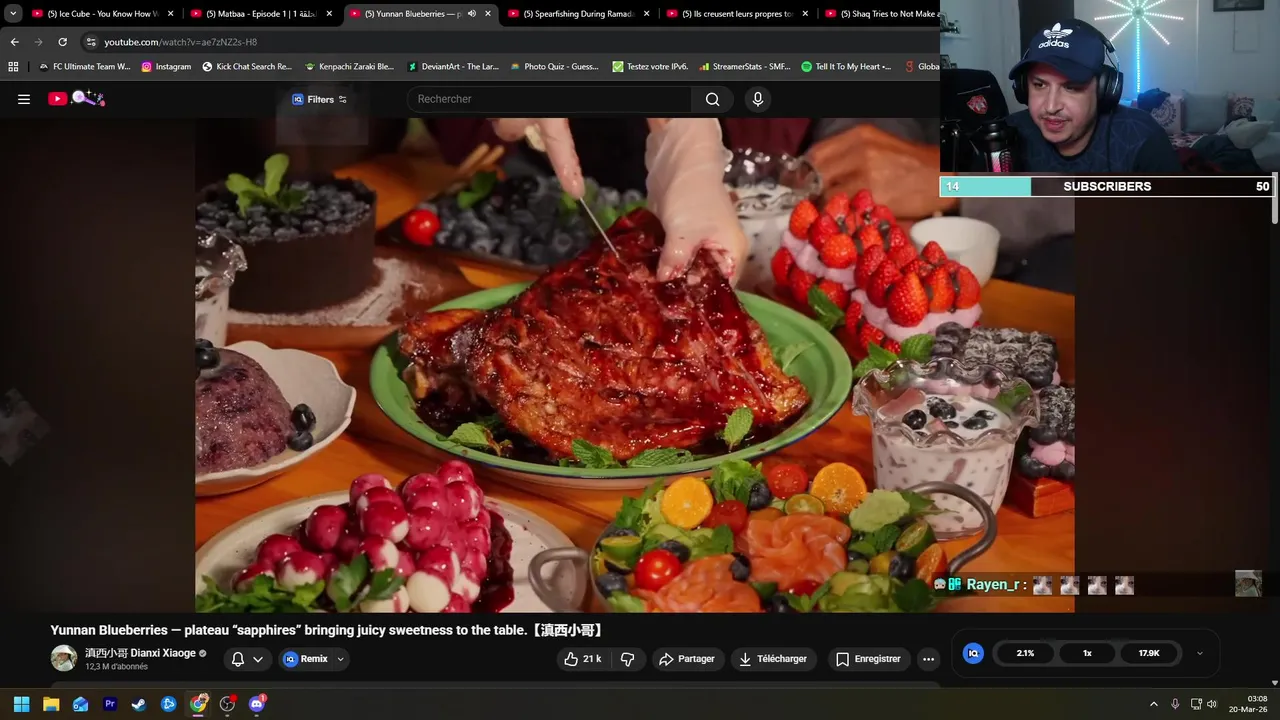Open the vidIQ Filters button
Screen dimensions: 1280x720
tap(319, 99)
